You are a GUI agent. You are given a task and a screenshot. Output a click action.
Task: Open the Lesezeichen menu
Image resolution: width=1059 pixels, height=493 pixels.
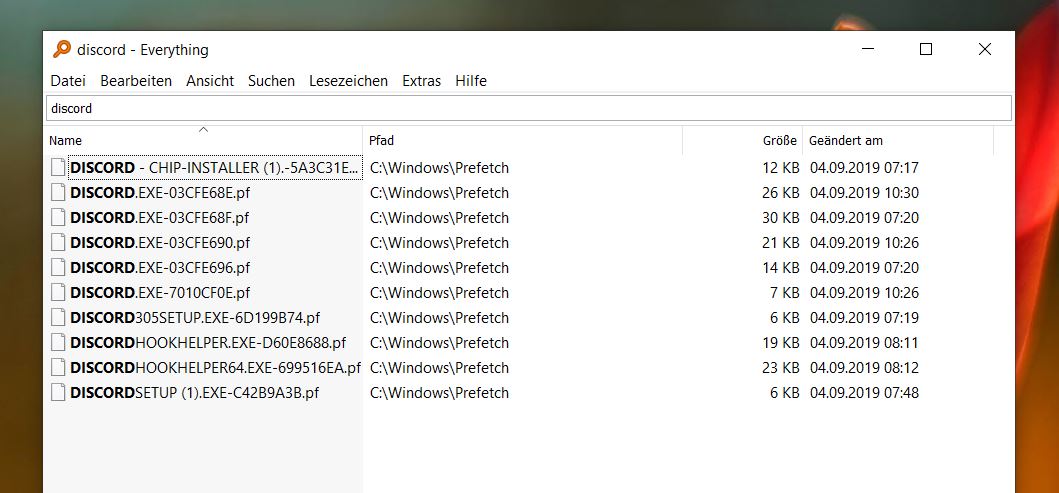click(x=348, y=81)
